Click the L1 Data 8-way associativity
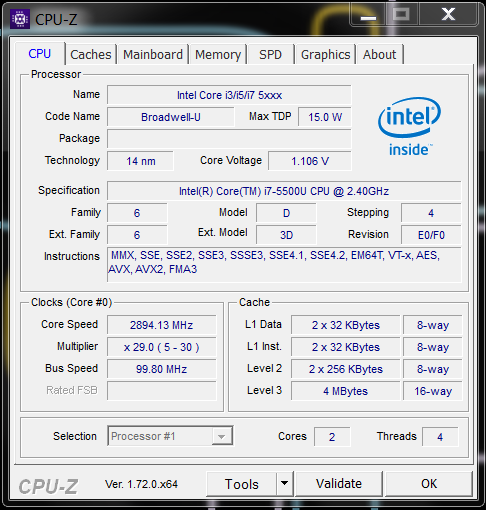Screen dimensions: 486x510 point(433,325)
